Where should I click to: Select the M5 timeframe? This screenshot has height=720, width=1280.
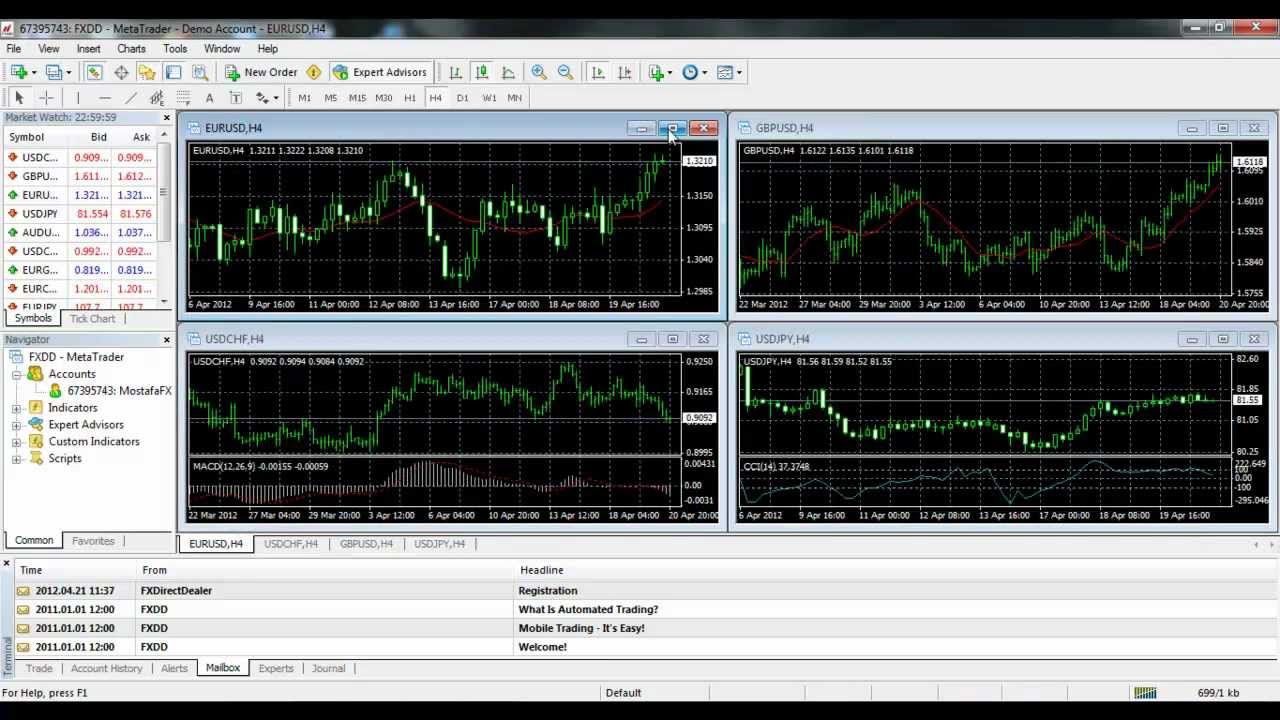[331, 97]
